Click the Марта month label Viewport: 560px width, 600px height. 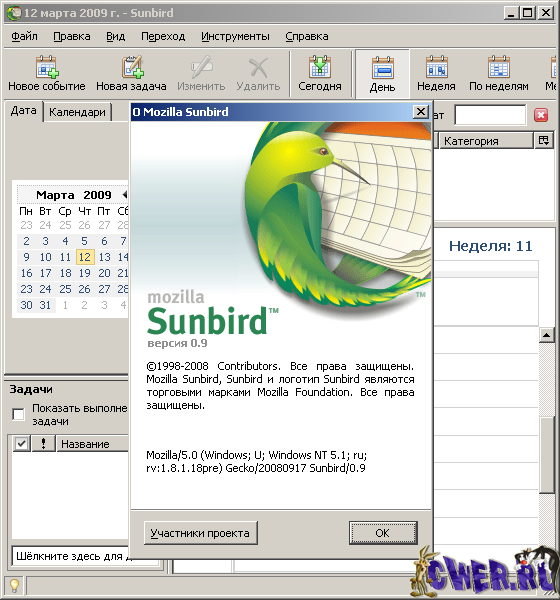[x=56, y=195]
